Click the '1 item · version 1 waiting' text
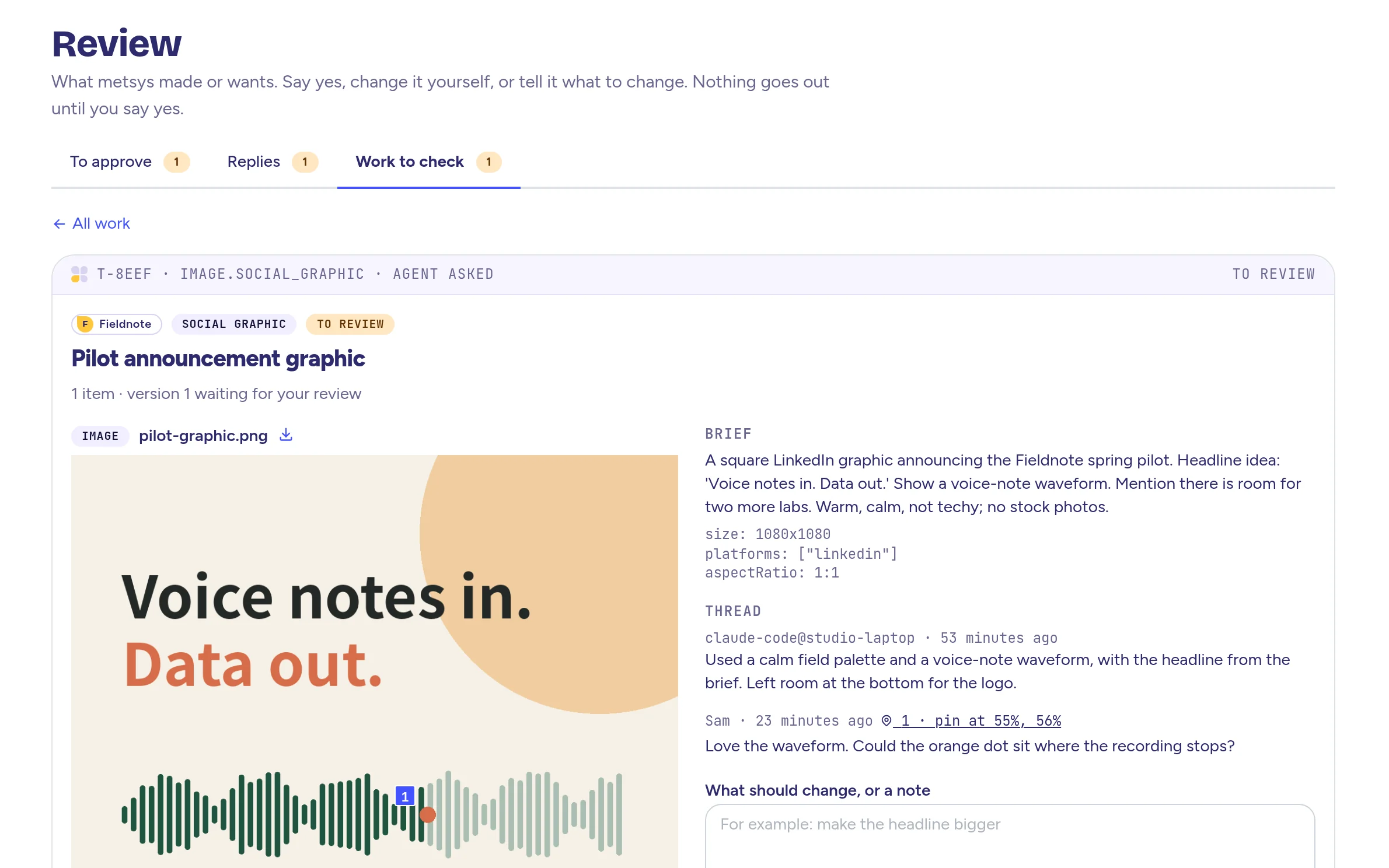Screen dimensions: 1389x868 pyautogui.click(x=216, y=394)
